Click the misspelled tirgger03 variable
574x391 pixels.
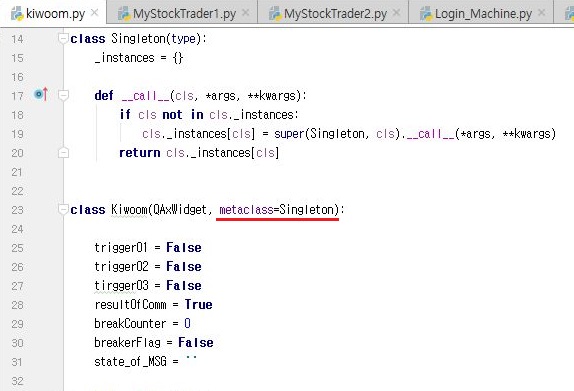click(x=121, y=286)
